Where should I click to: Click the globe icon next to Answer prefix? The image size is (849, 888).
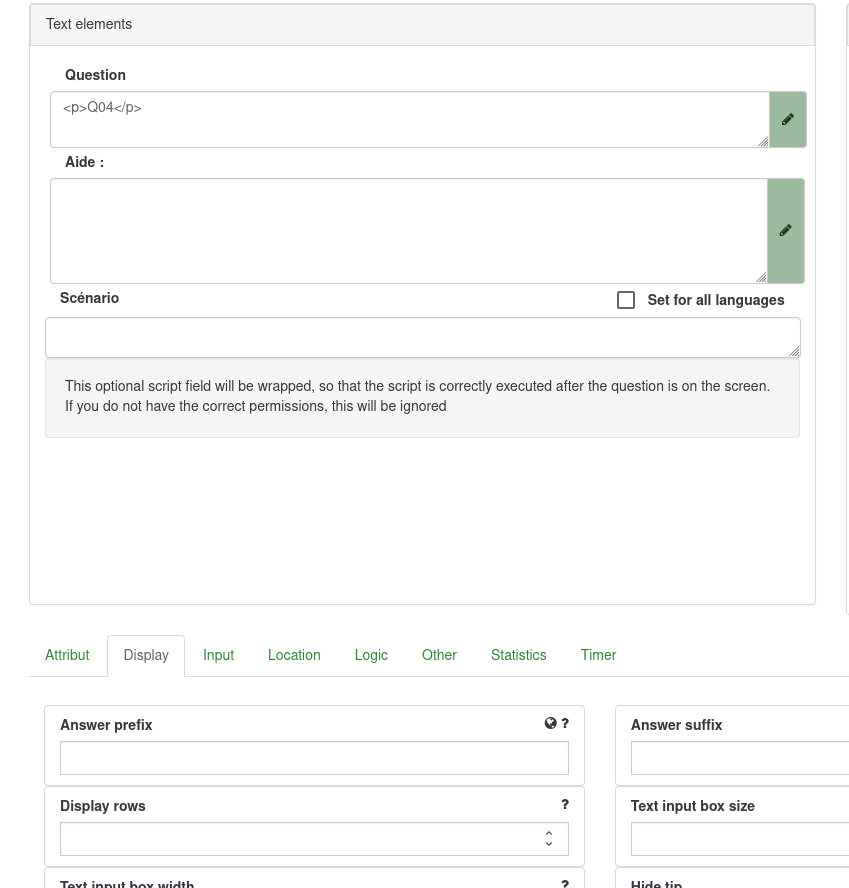[550, 724]
